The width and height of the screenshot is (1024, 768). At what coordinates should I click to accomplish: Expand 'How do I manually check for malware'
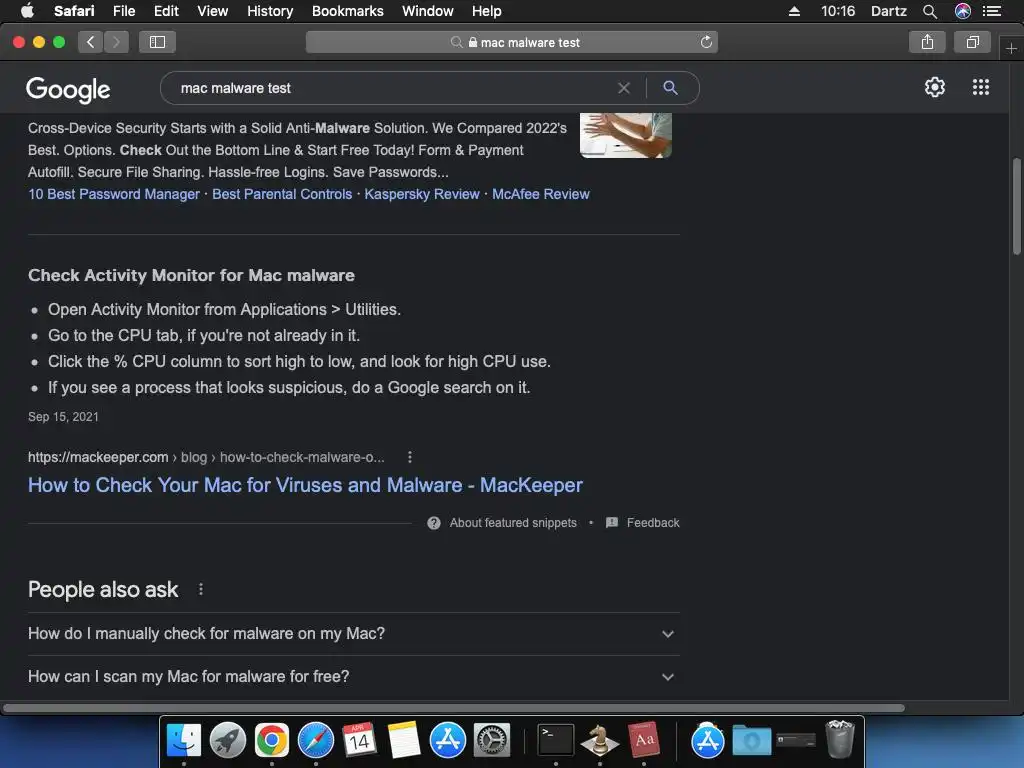click(x=353, y=633)
